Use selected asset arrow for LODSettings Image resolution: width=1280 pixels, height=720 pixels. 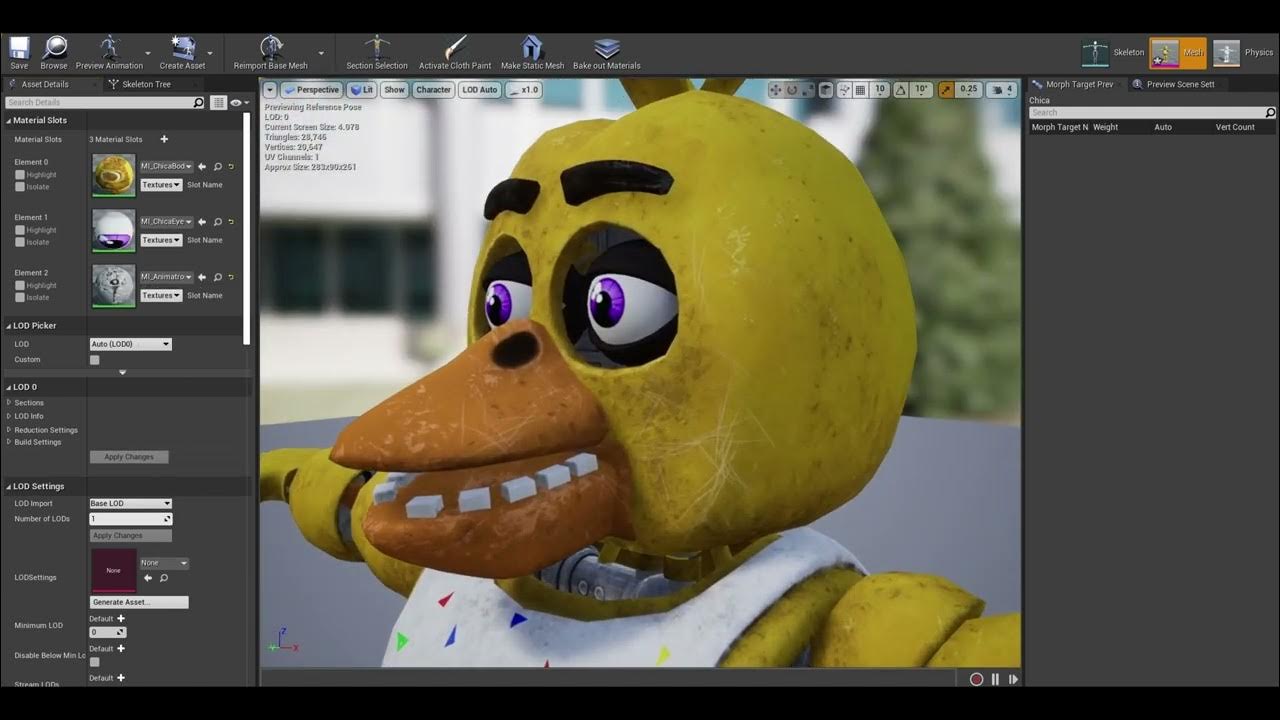(x=148, y=578)
